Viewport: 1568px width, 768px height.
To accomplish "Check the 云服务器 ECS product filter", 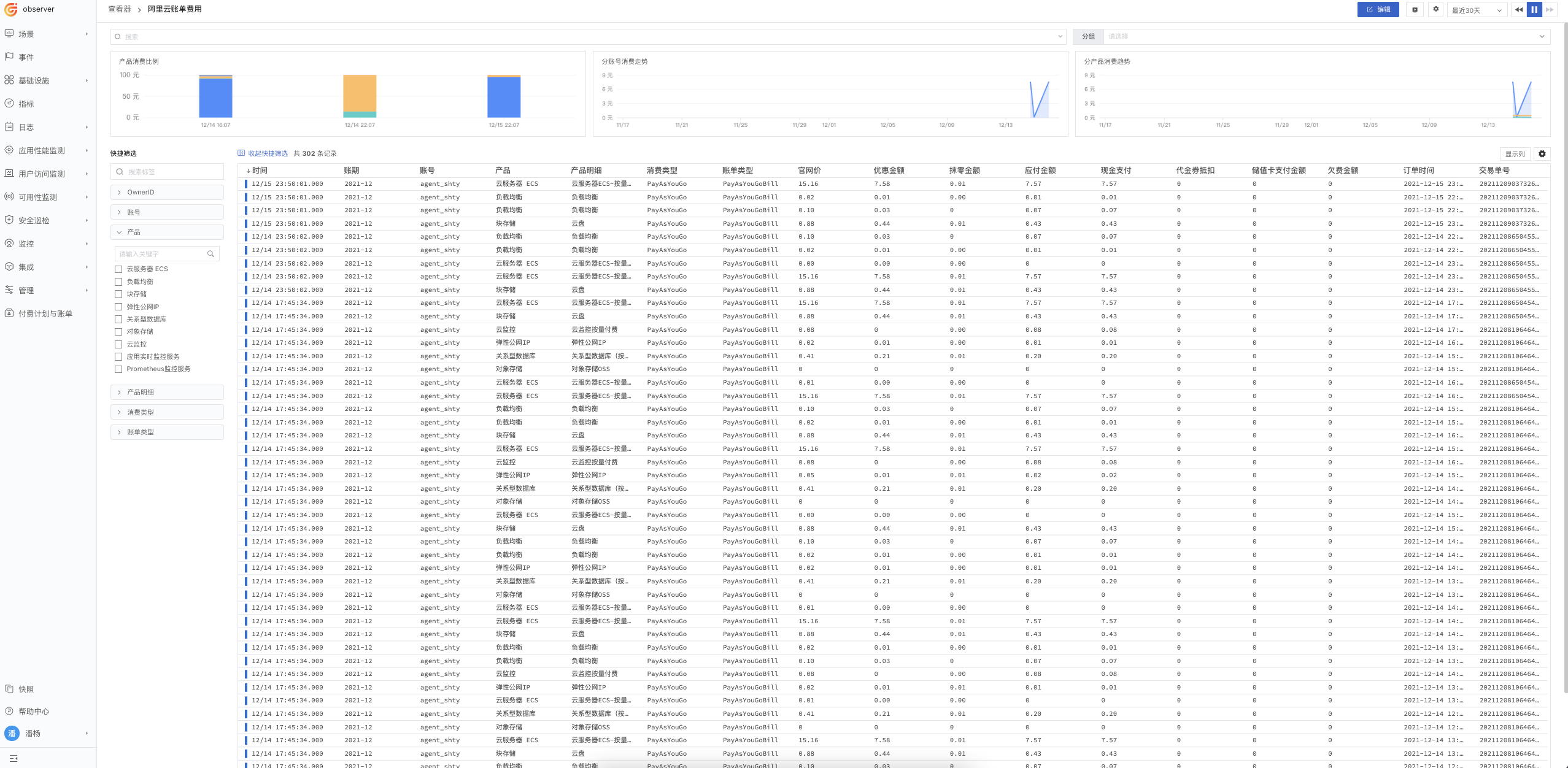I will (118, 269).
